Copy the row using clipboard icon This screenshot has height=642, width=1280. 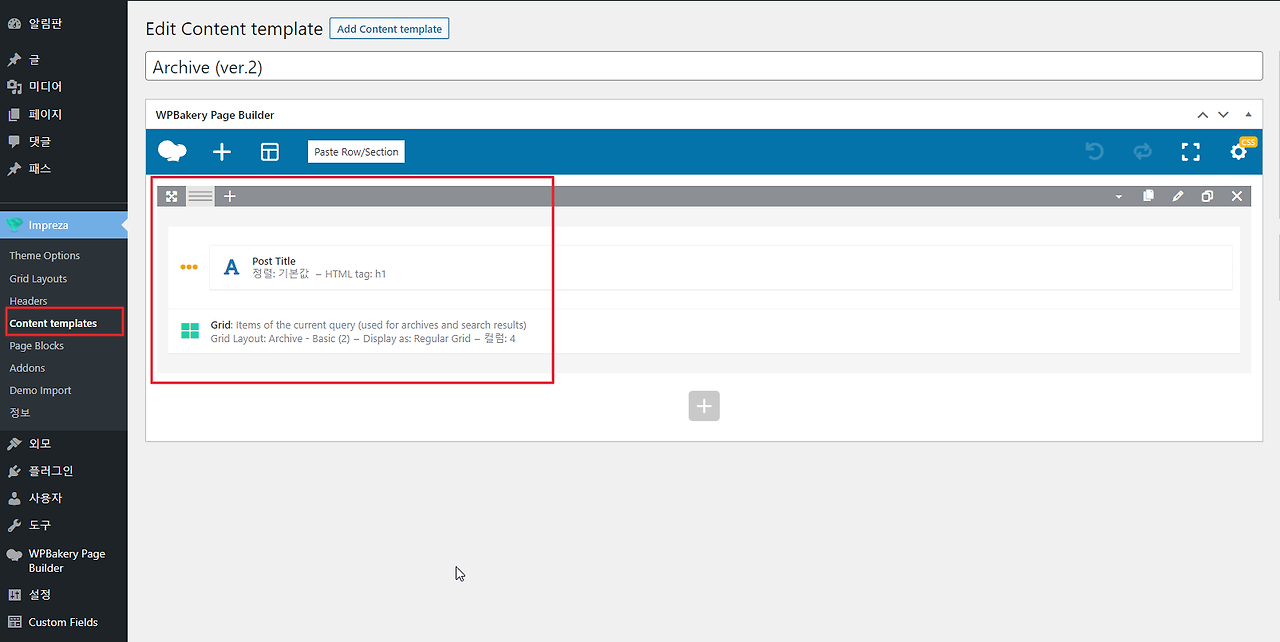coord(1148,196)
